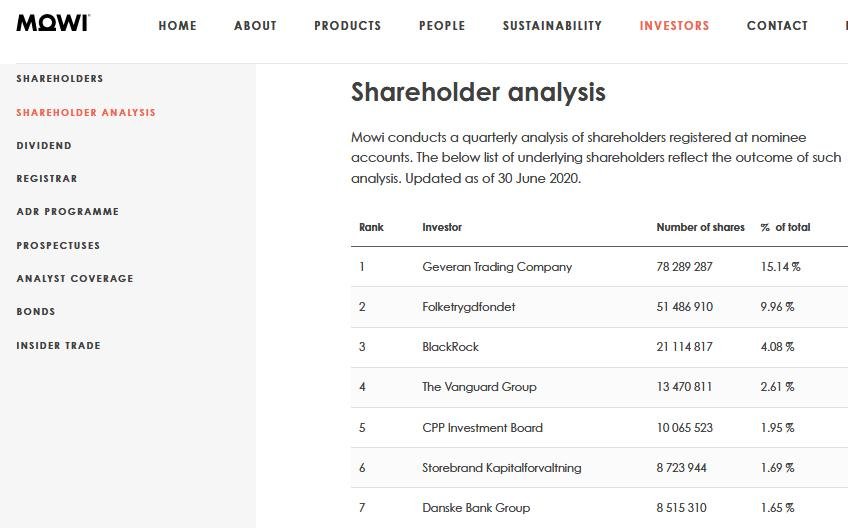Click the Mowi logo

52,22
